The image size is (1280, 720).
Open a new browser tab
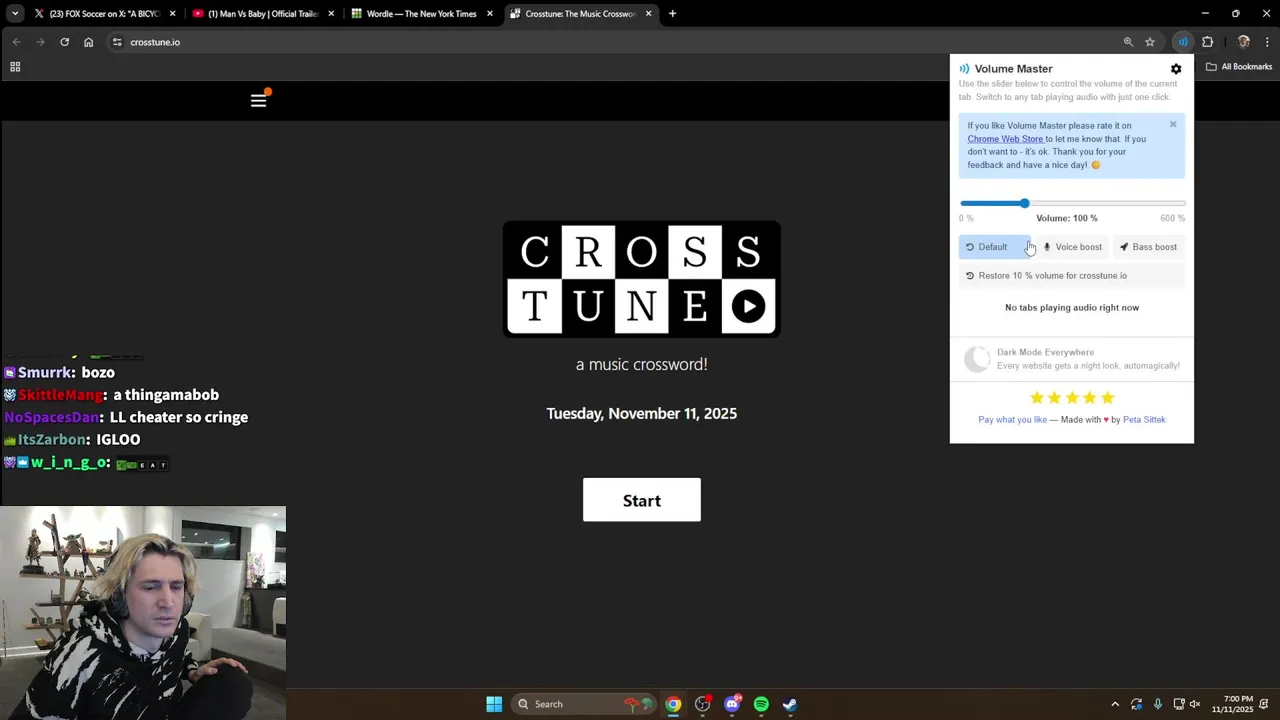(672, 14)
